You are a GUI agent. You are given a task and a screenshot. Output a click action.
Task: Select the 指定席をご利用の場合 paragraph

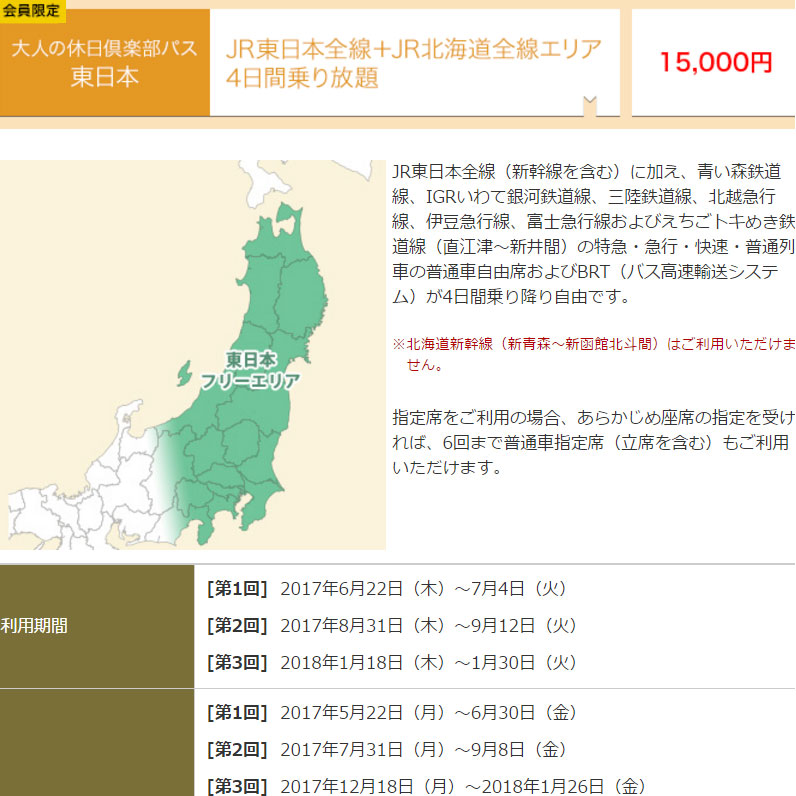[x=593, y=443]
